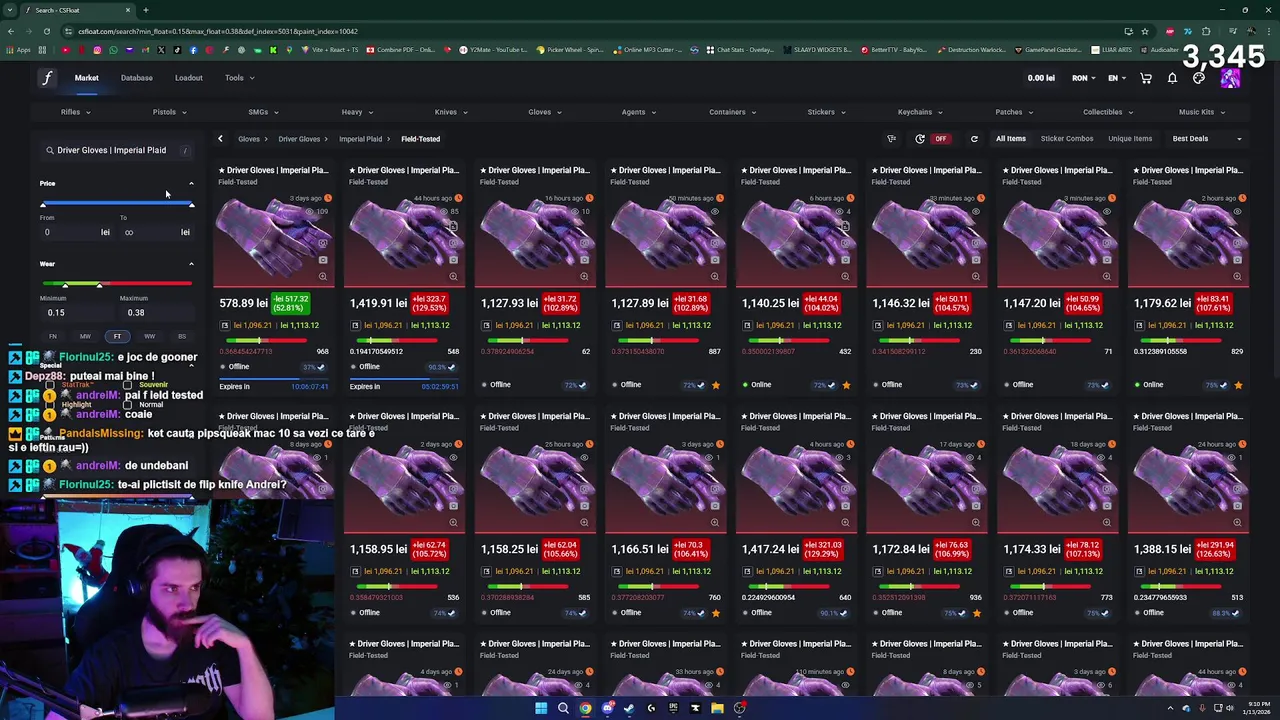This screenshot has width=1280, height=720.
Task: Open the EN language dropdown
Action: pyautogui.click(x=1117, y=78)
